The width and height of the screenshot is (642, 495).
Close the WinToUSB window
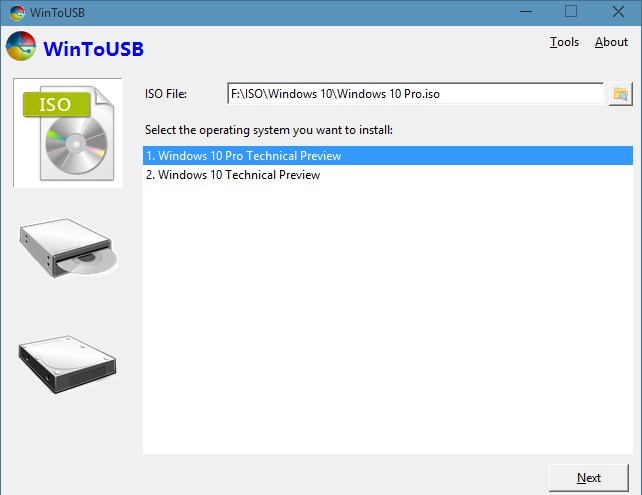point(617,12)
